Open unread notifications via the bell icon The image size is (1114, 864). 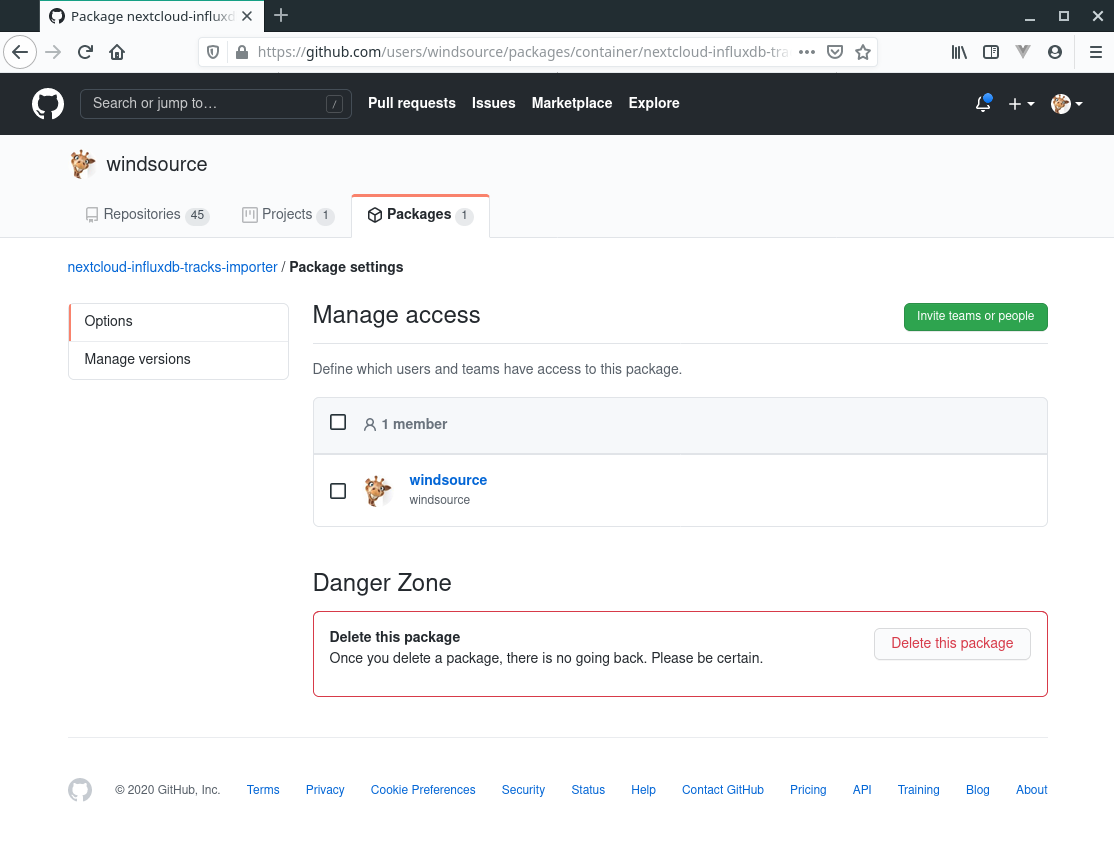[982, 104]
